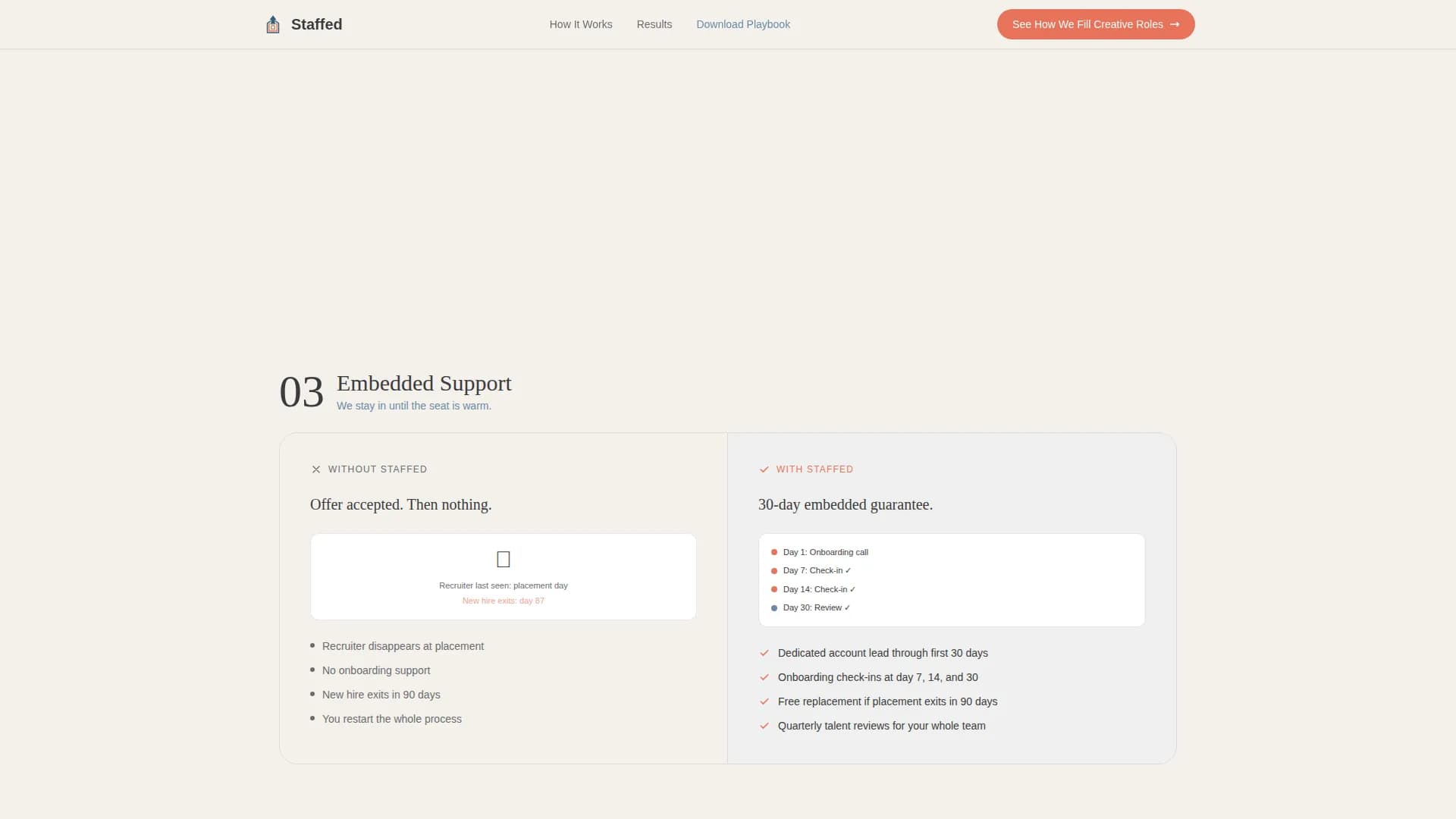Click 'See How We Fill Creative Roles' button

(1095, 24)
